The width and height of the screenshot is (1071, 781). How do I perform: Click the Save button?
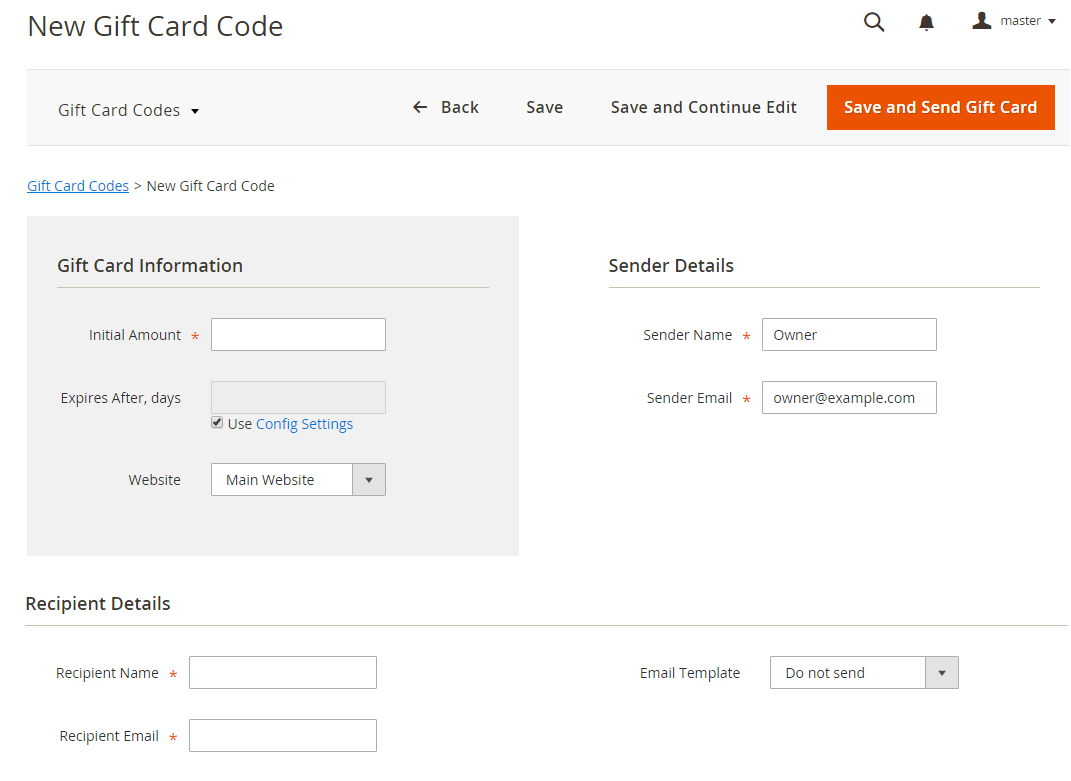pyautogui.click(x=544, y=107)
